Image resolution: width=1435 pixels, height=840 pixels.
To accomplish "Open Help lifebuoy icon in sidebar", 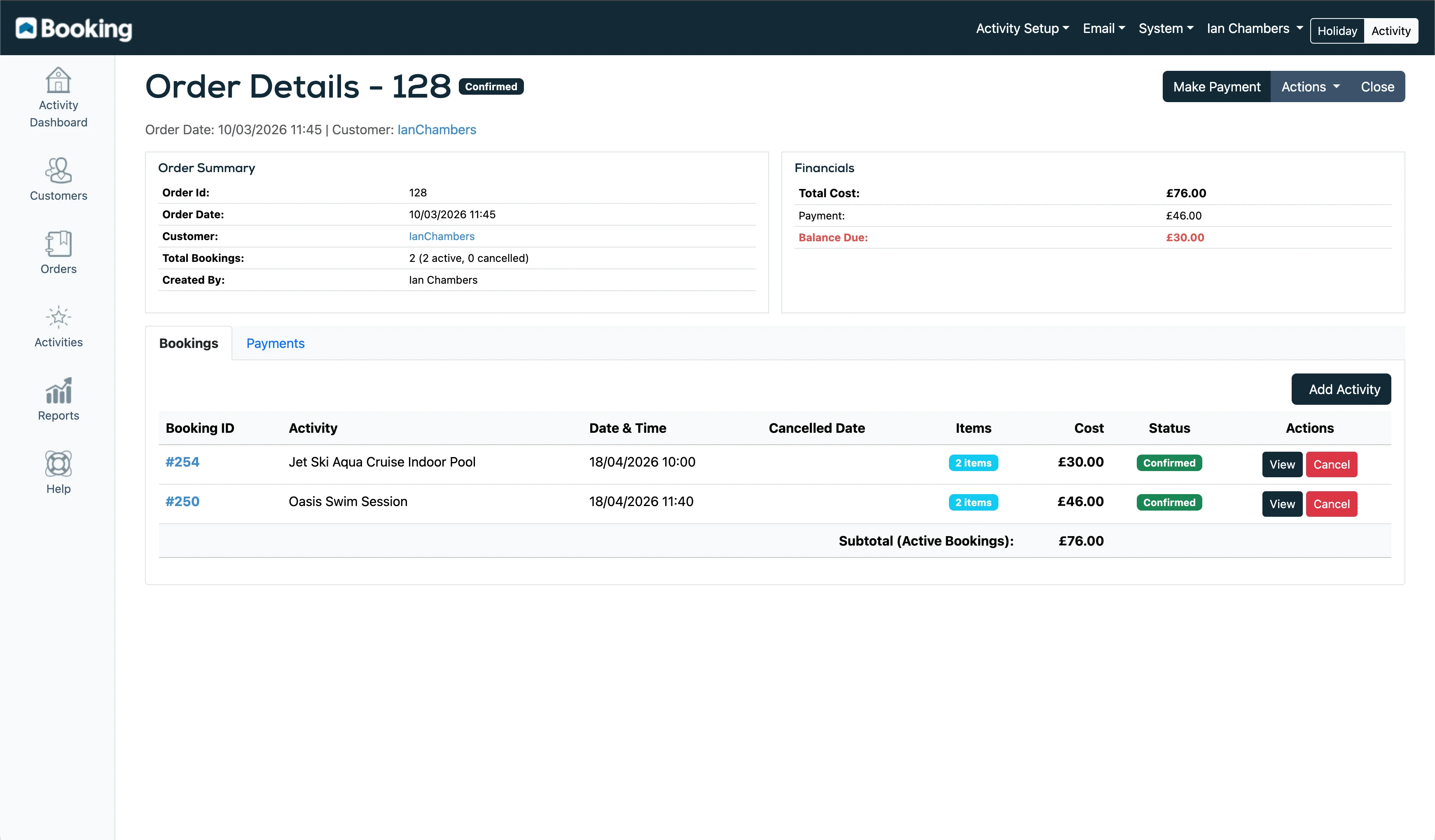I will pyautogui.click(x=58, y=464).
